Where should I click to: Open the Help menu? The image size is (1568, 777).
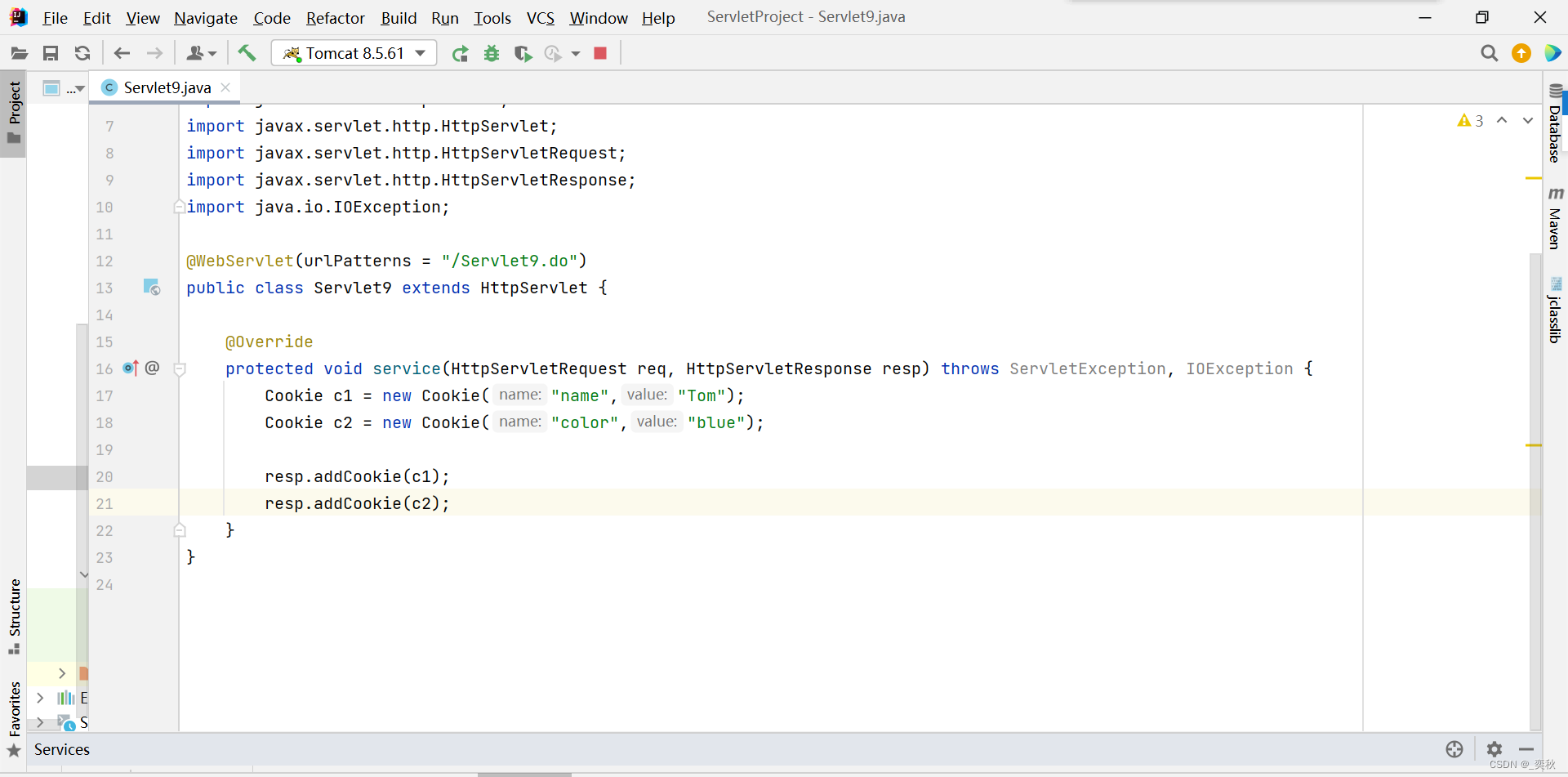click(658, 18)
